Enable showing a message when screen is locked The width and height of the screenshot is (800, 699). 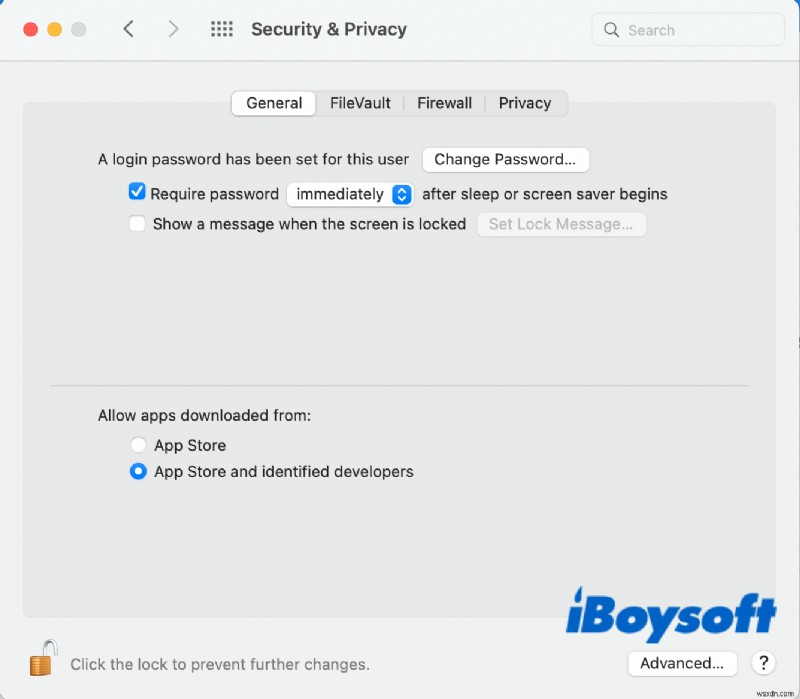[137, 224]
